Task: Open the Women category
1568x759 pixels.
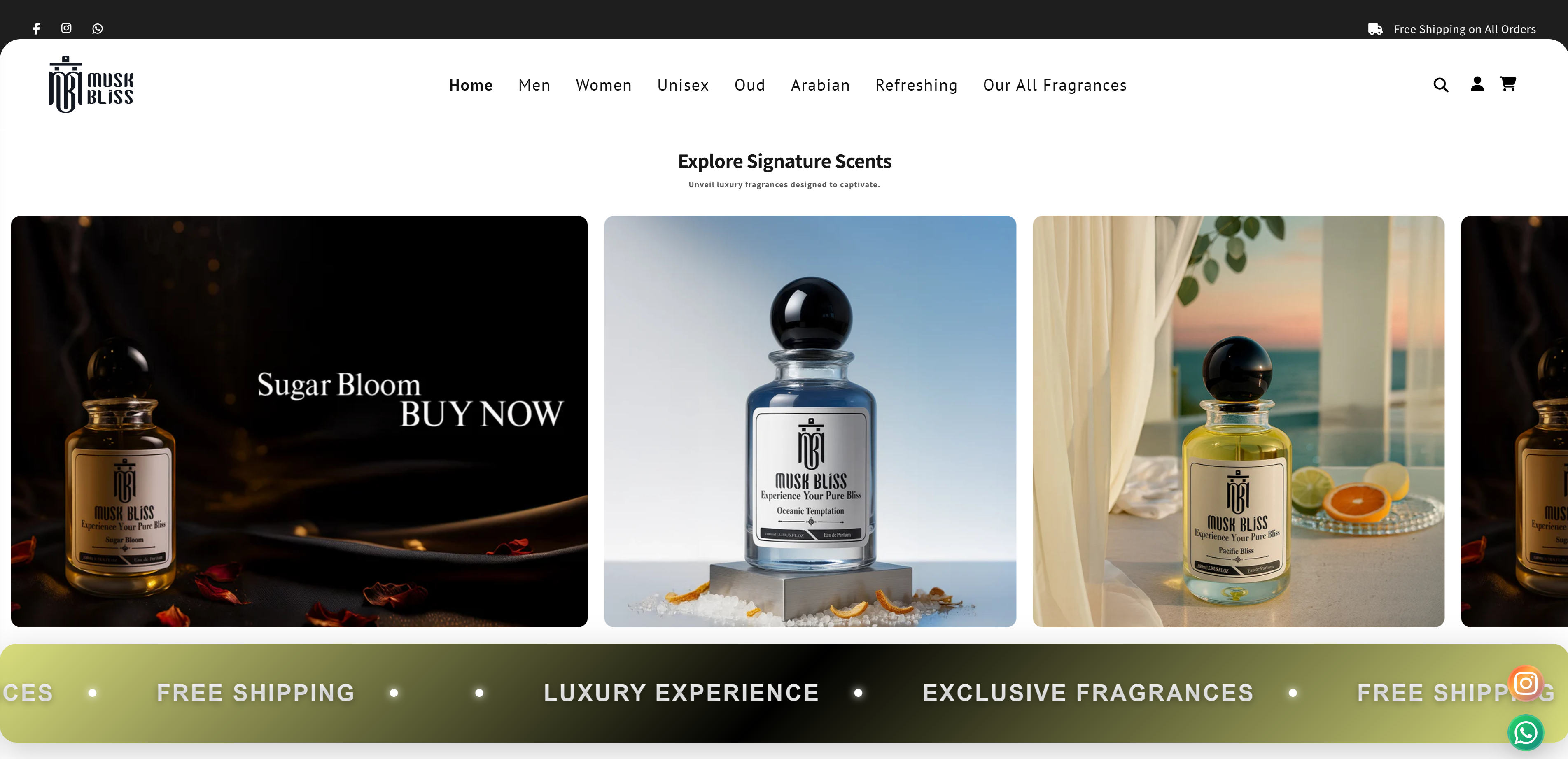Action: [x=603, y=85]
